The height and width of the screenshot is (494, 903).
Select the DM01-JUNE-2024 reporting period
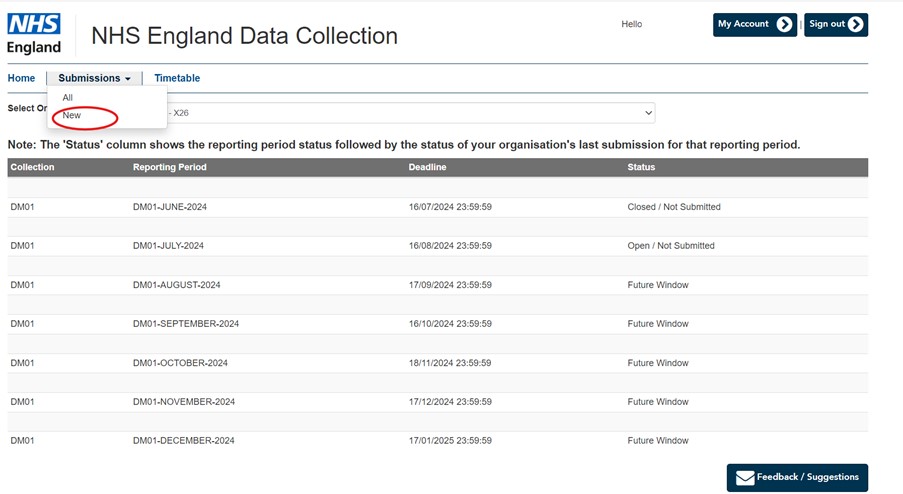tap(170, 207)
